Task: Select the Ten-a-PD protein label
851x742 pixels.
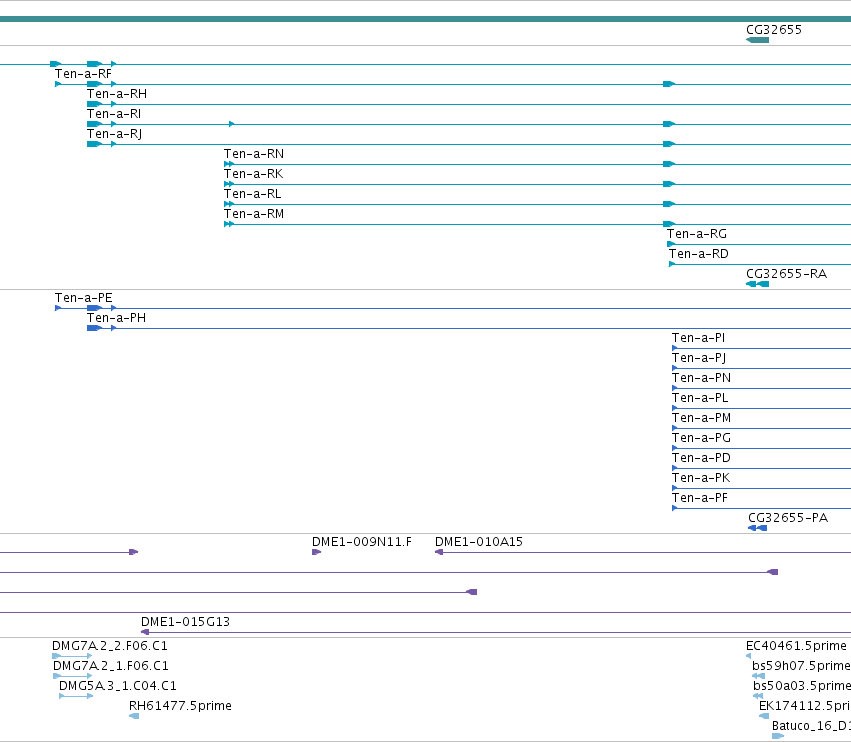Action: [701, 459]
